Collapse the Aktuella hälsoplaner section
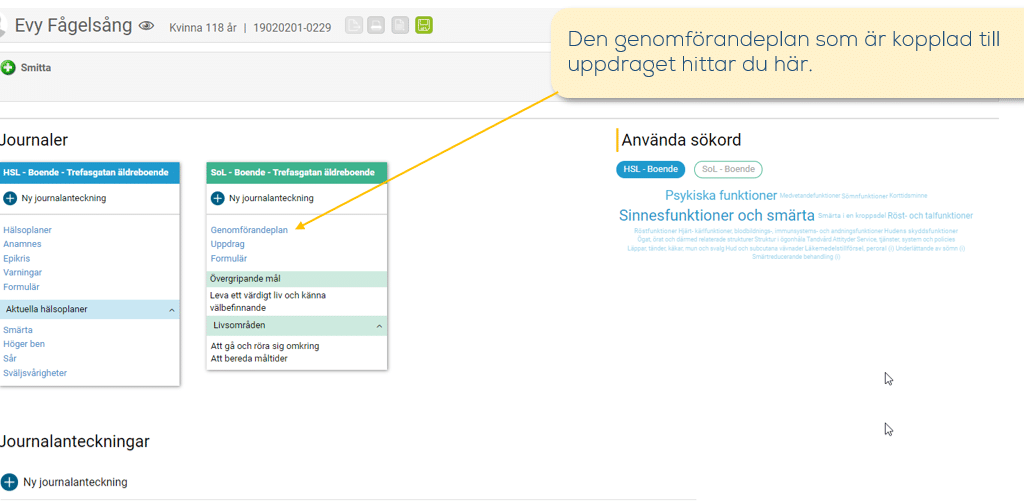Image resolution: width=1024 pixels, height=503 pixels. (171, 310)
